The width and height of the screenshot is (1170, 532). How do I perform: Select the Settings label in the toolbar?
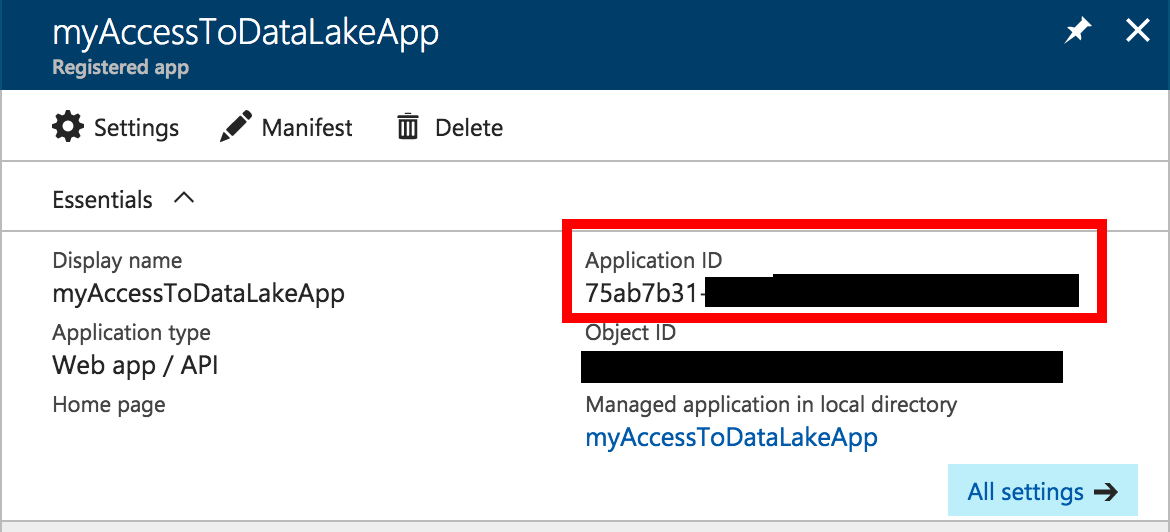click(x=137, y=128)
